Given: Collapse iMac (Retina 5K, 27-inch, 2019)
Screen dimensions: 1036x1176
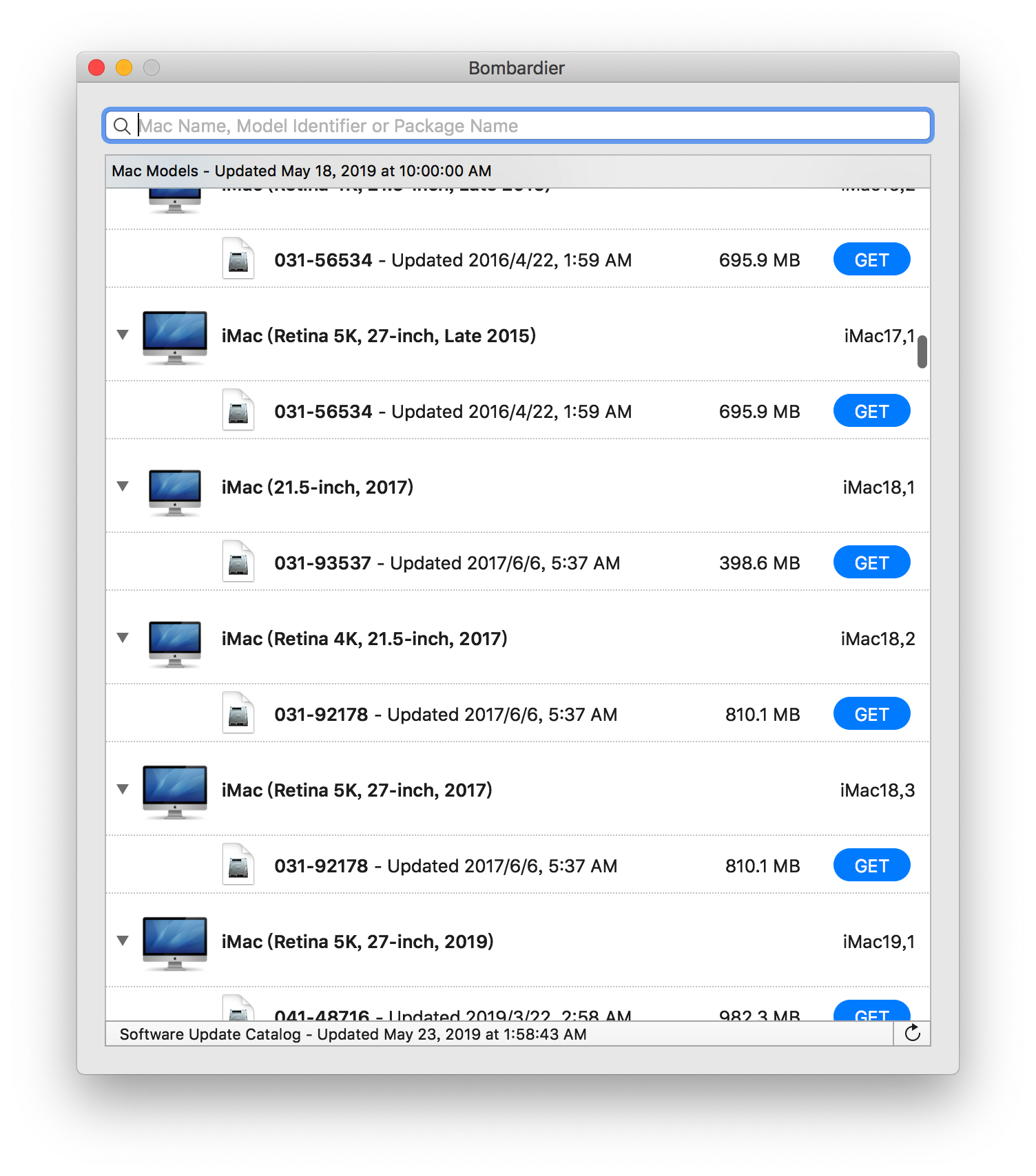Looking at the screenshot, I should click(x=123, y=941).
